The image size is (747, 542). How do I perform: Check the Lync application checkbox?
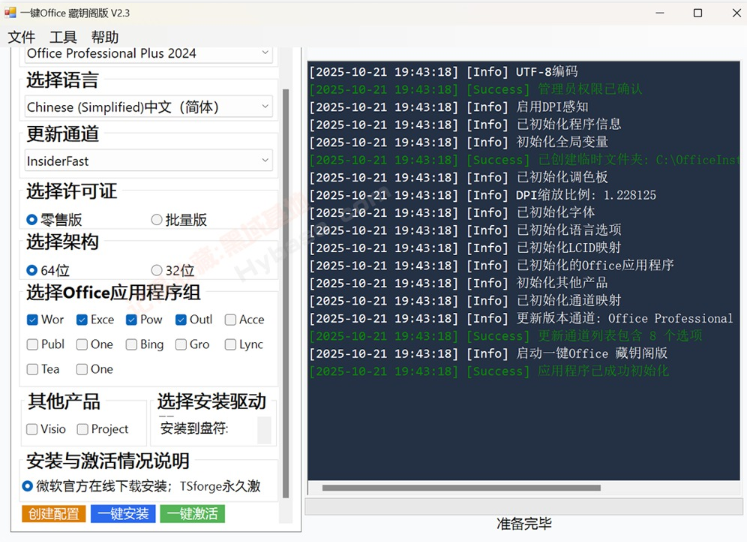(230, 344)
